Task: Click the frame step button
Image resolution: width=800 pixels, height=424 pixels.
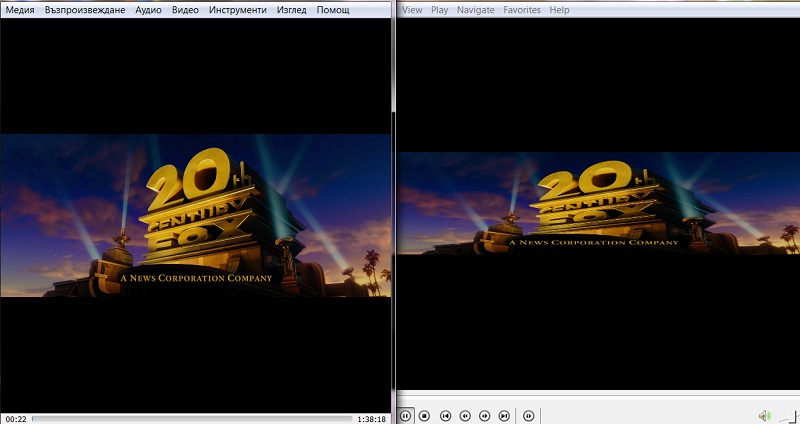Action: (x=528, y=415)
